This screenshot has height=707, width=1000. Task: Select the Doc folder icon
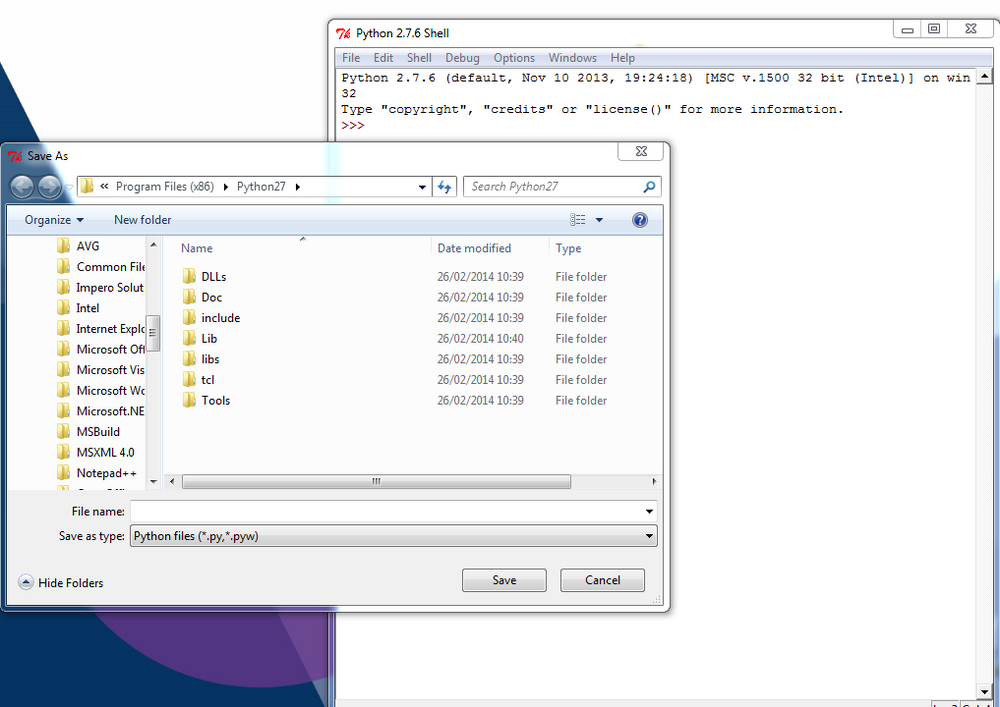pos(189,296)
